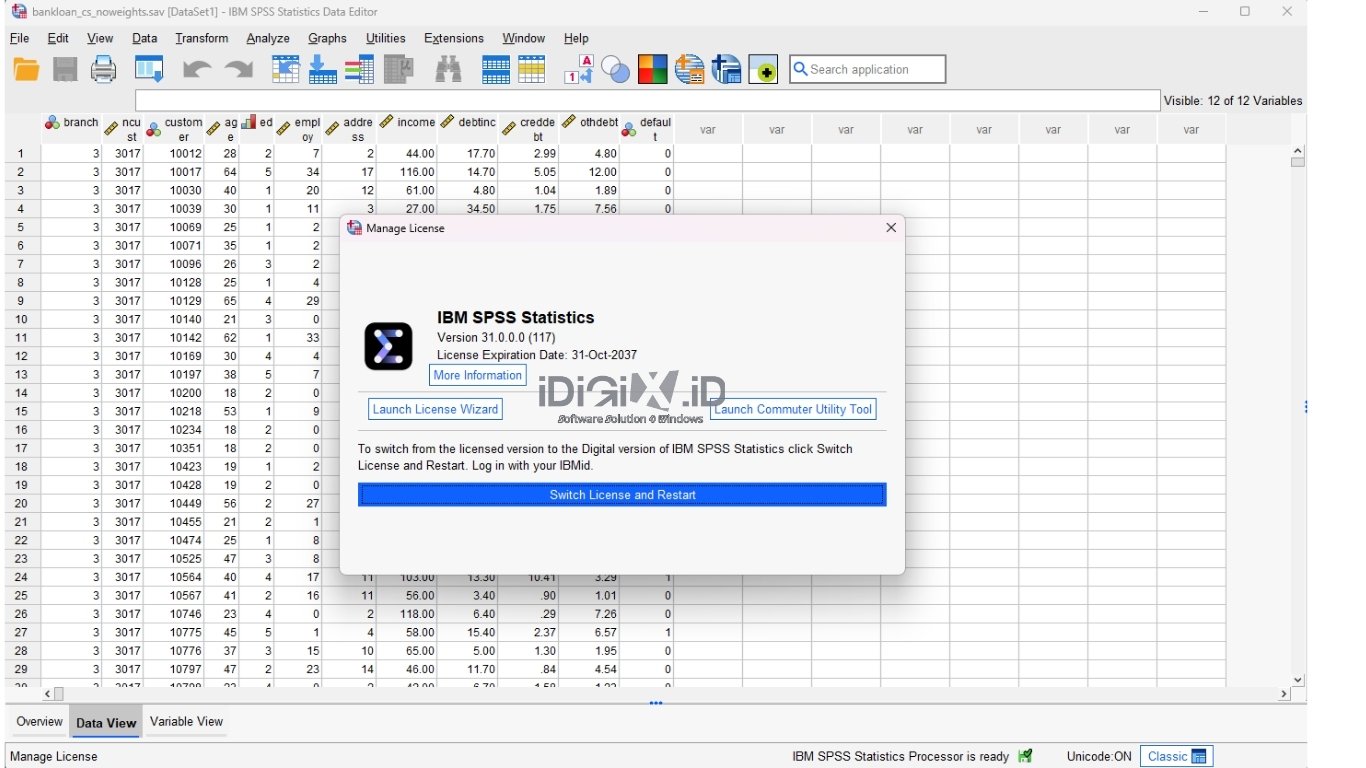Screen dimensions: 1366x768
Task: Click the Save document floppy icon
Action: click(x=65, y=69)
